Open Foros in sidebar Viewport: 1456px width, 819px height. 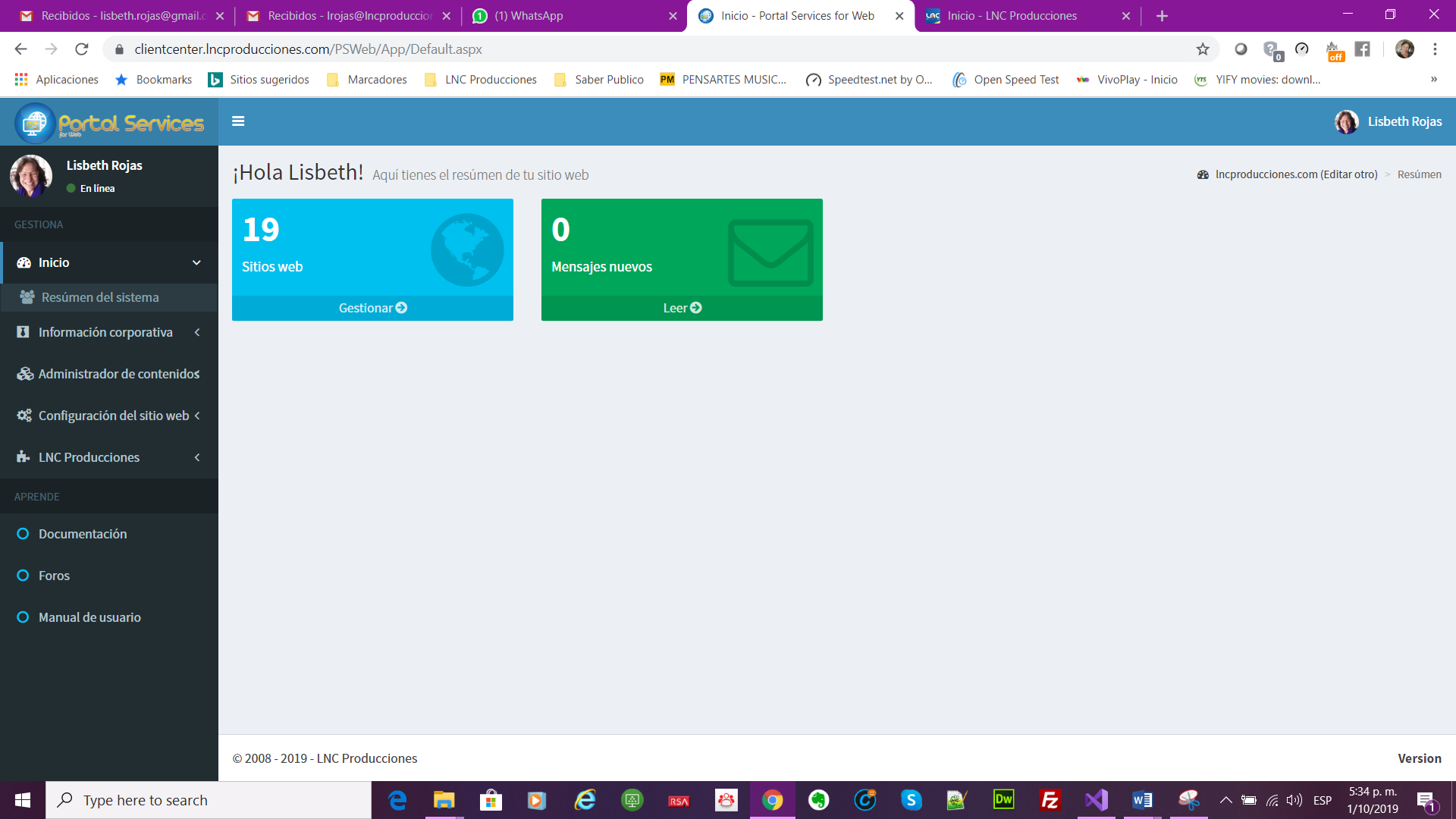pyautogui.click(x=54, y=576)
